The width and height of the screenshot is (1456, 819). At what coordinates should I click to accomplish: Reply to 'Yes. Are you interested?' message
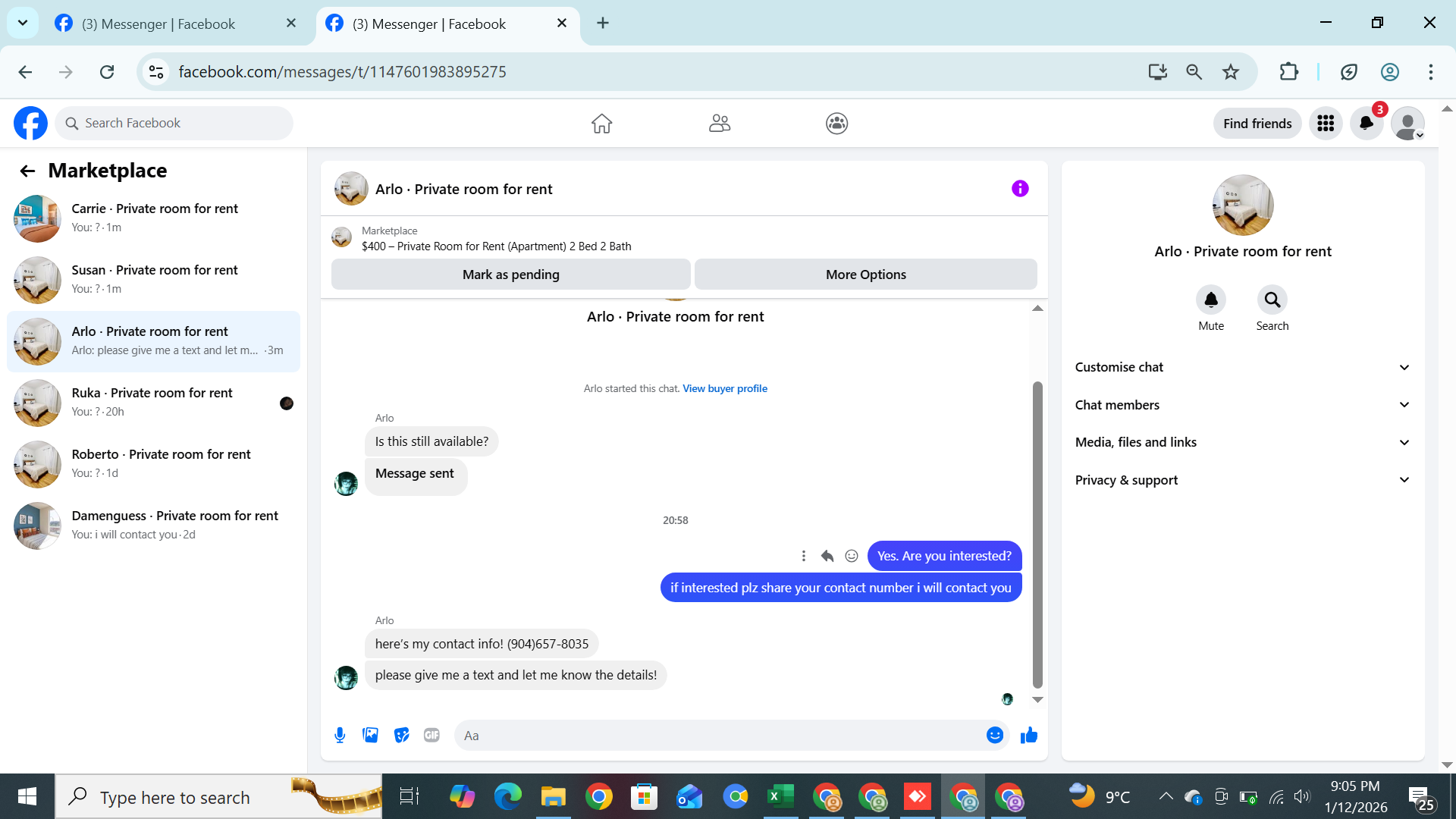(827, 556)
